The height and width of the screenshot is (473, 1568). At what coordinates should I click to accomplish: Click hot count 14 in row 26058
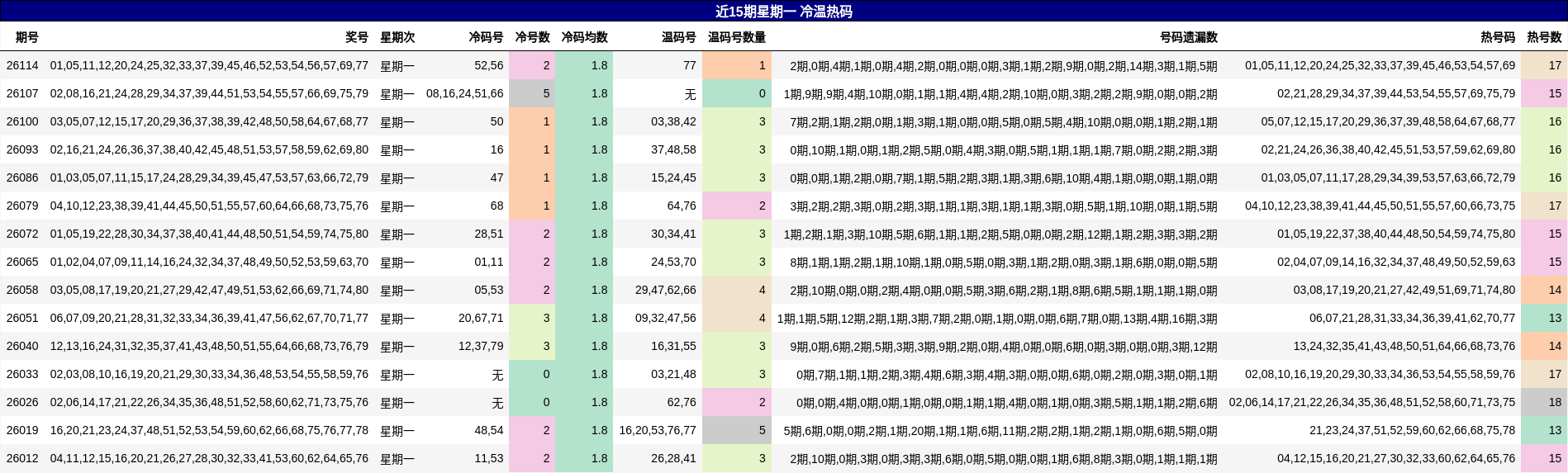pyautogui.click(x=1544, y=290)
